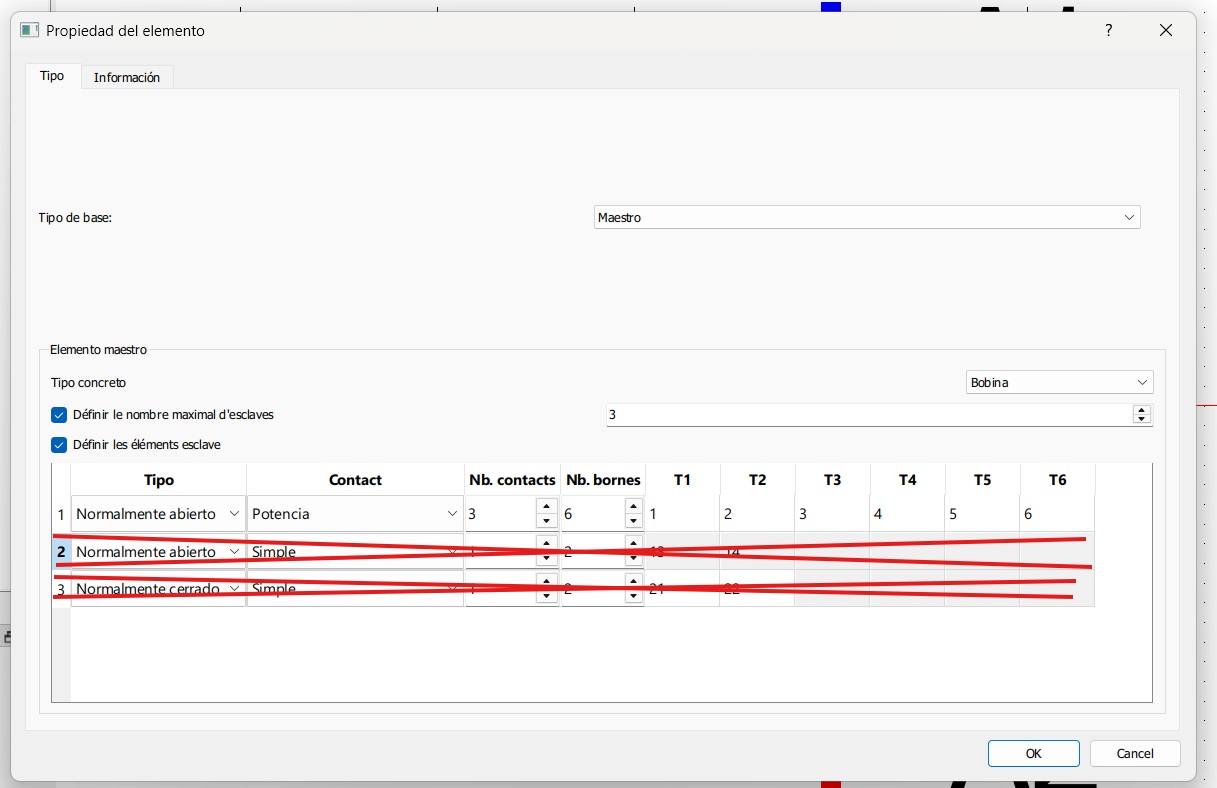Click the help question mark button

1108,31
